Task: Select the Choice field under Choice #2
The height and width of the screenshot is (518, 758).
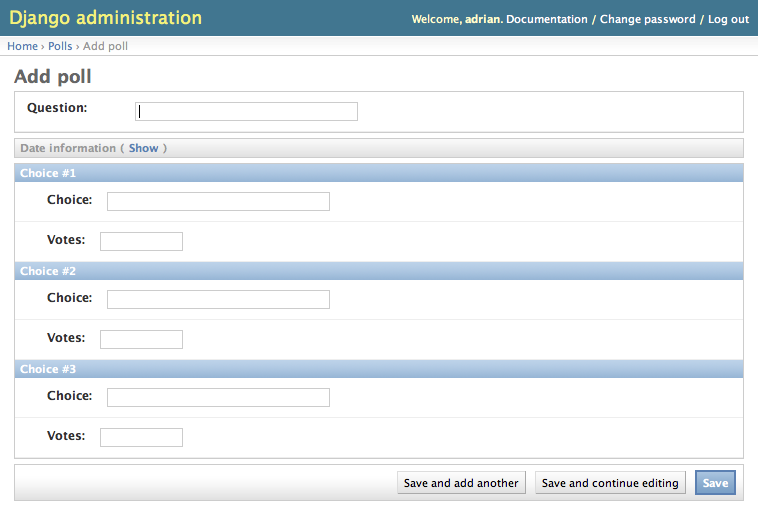Action: pyautogui.click(x=218, y=300)
